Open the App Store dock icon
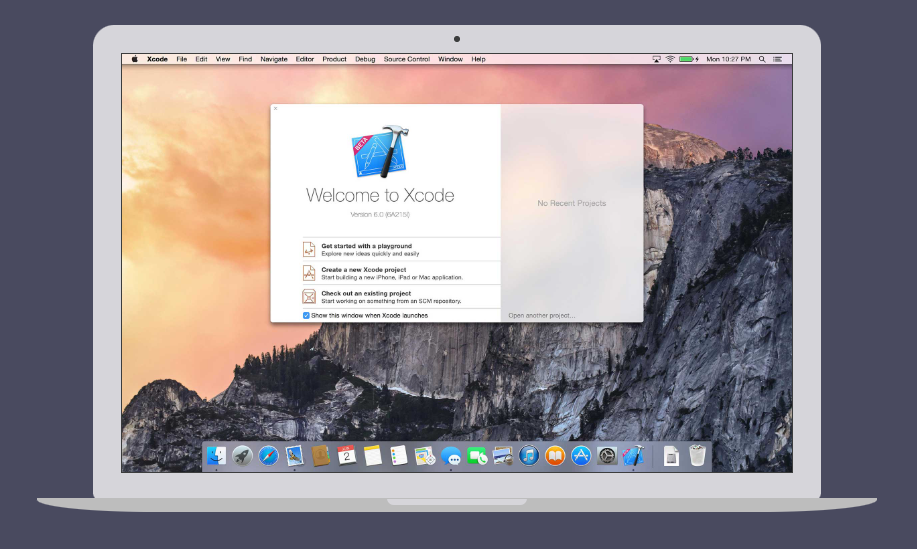917x549 pixels. pyautogui.click(x=581, y=455)
